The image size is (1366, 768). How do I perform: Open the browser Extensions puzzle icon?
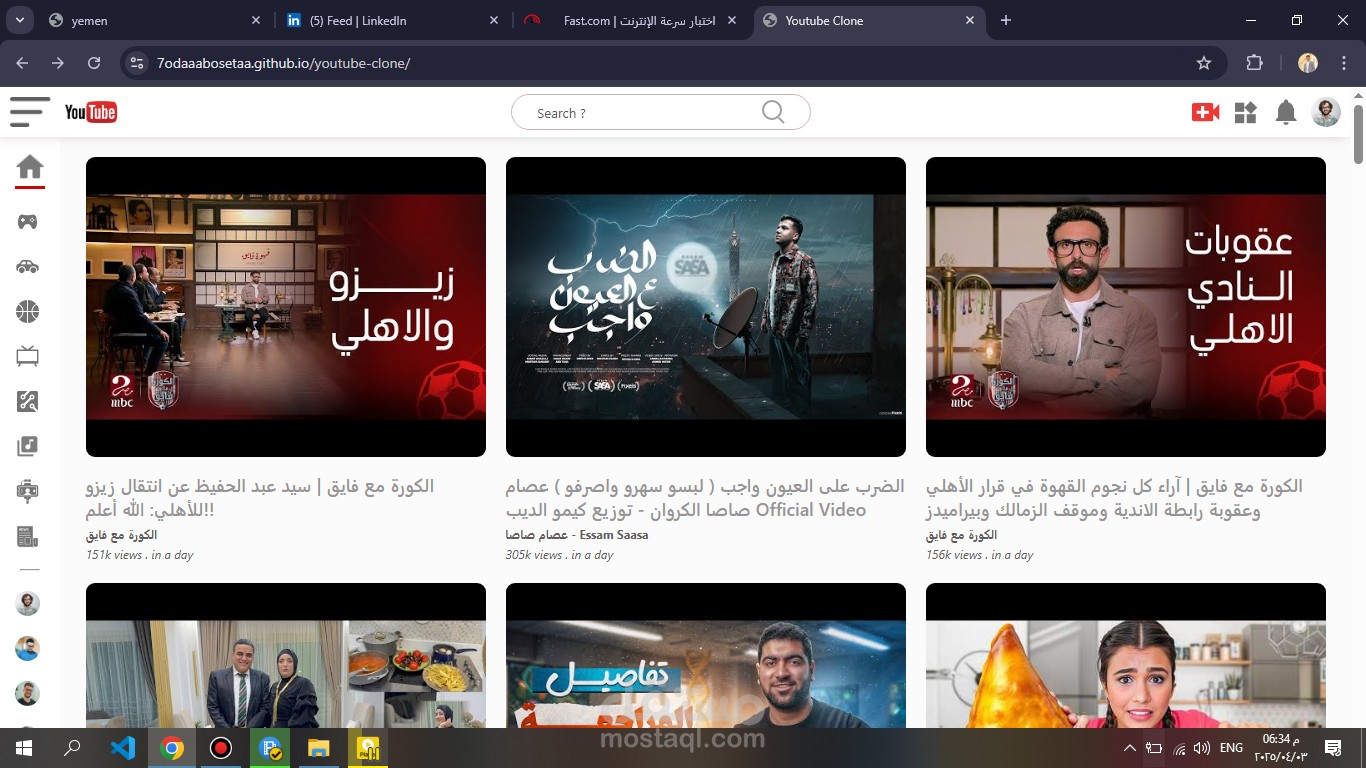pyautogui.click(x=1254, y=63)
